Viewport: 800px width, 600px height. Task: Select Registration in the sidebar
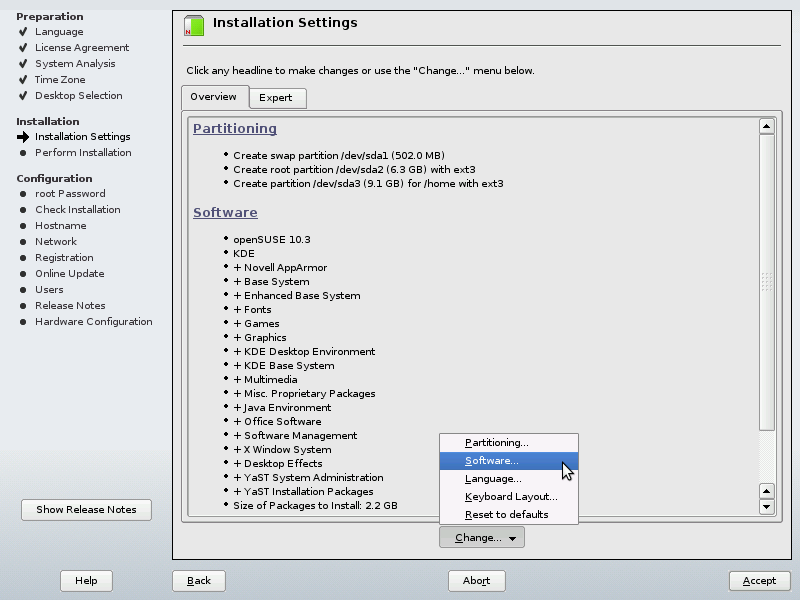tap(64, 258)
